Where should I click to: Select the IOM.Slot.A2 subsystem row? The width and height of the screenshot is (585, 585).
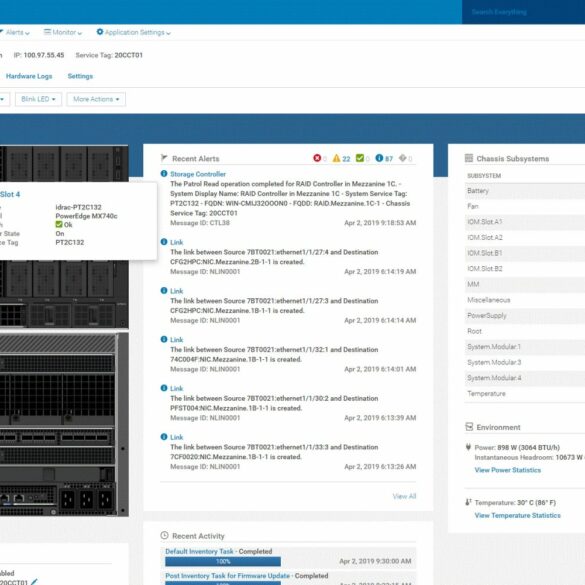pyautogui.click(x=525, y=238)
